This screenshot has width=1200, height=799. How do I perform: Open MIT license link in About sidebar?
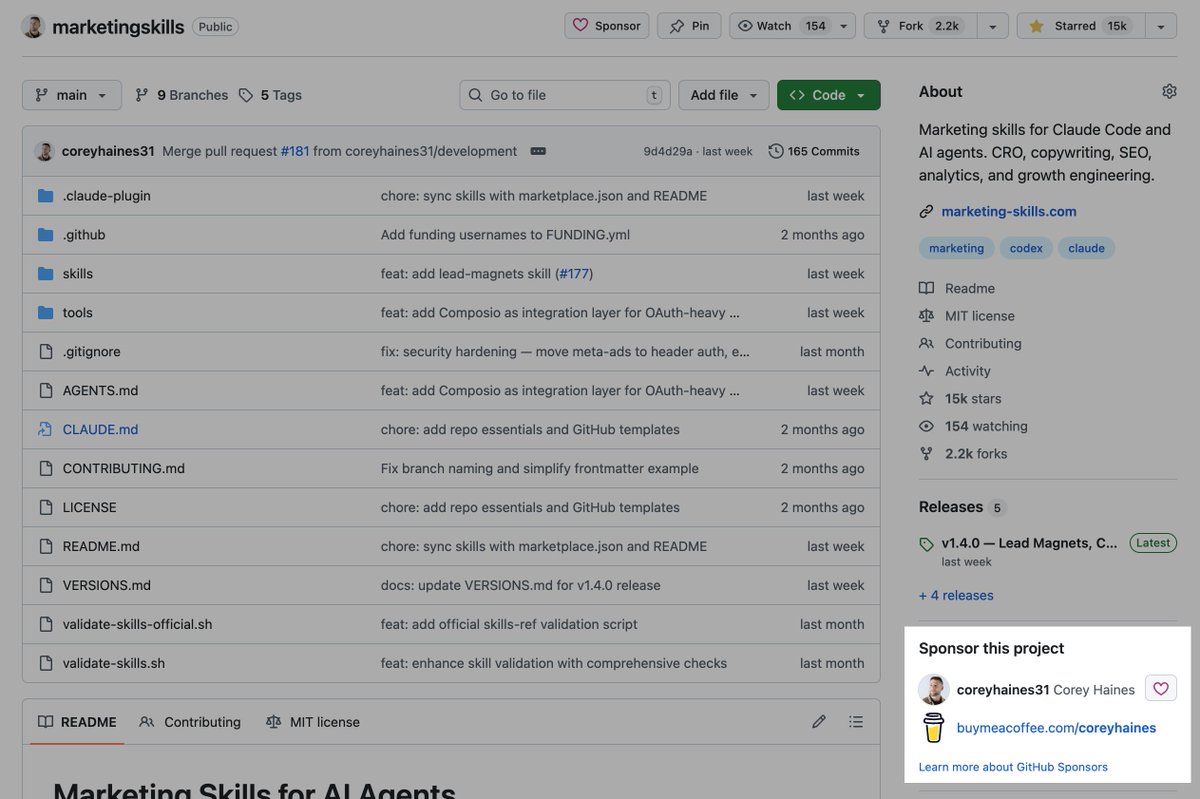(x=967, y=316)
